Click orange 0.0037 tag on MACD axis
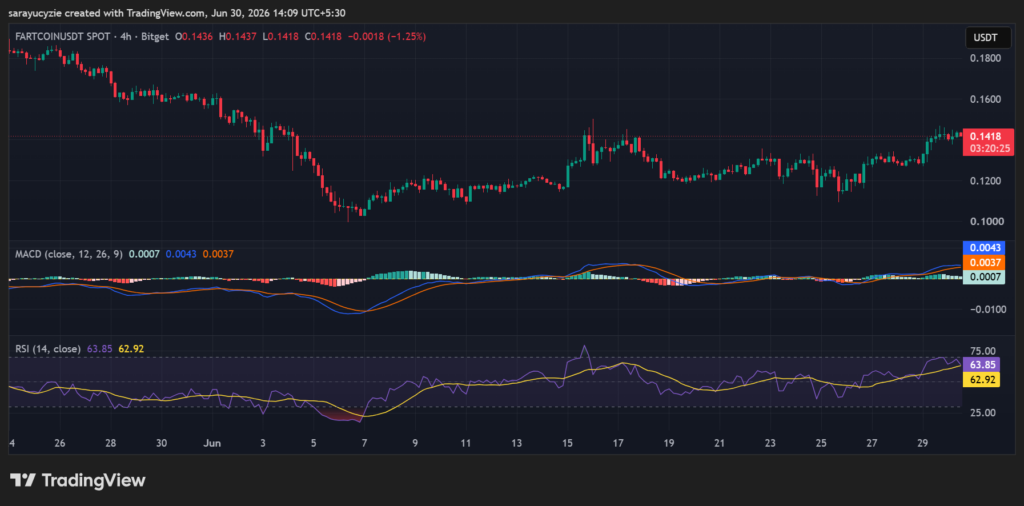The image size is (1024, 506). tap(984, 262)
